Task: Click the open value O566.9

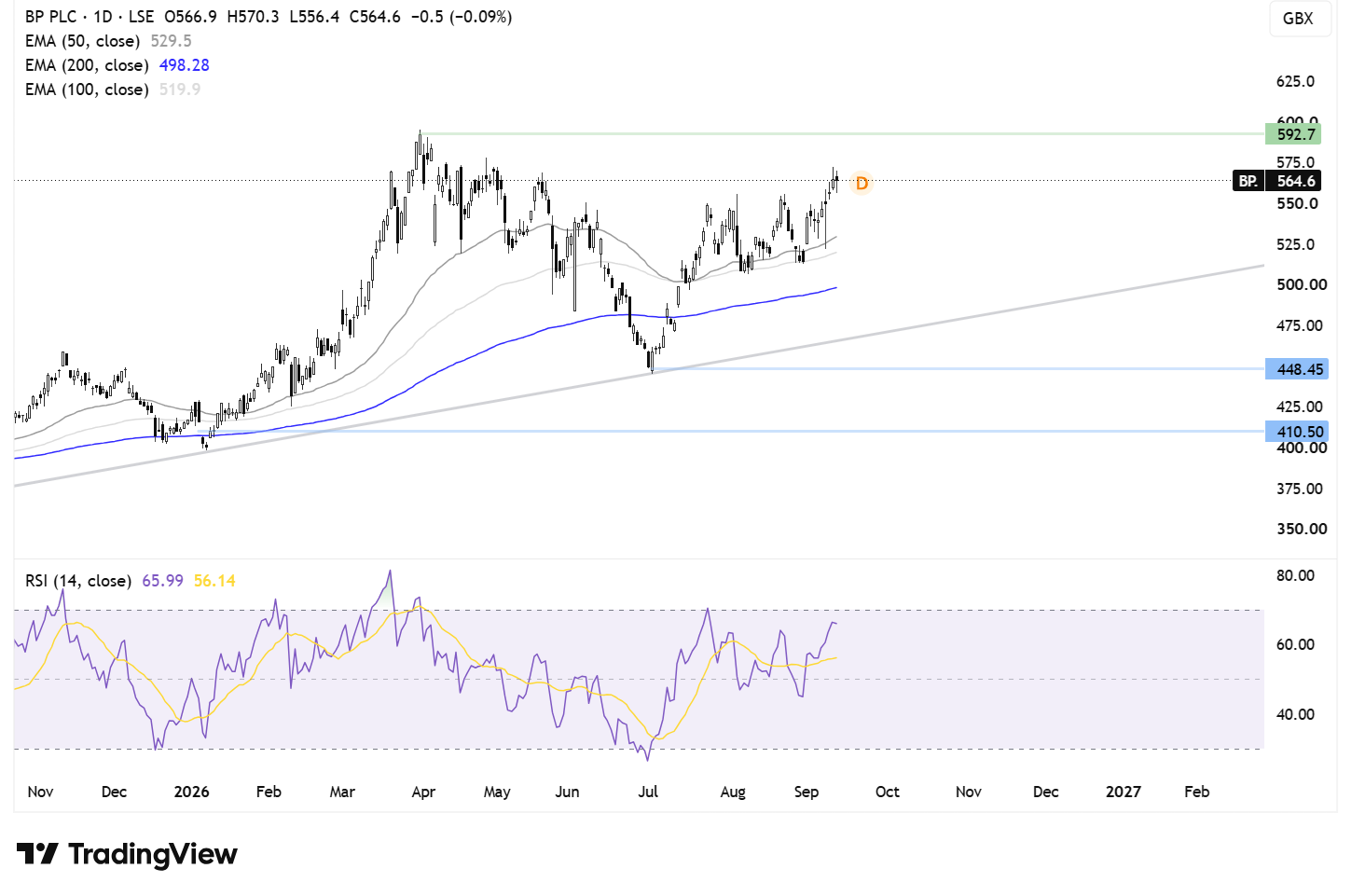Action: click(x=190, y=17)
